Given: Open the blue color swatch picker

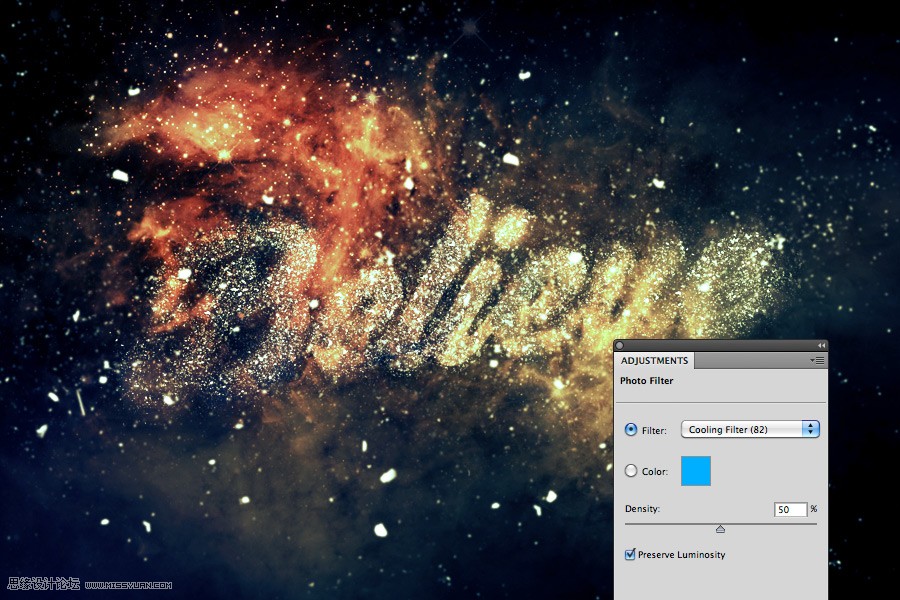Looking at the screenshot, I should click(695, 470).
